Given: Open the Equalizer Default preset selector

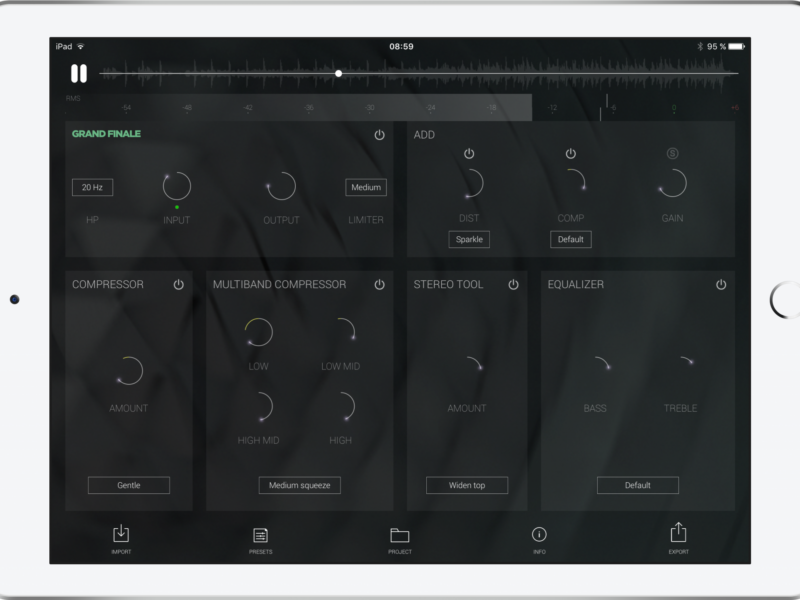Looking at the screenshot, I should click(x=638, y=485).
